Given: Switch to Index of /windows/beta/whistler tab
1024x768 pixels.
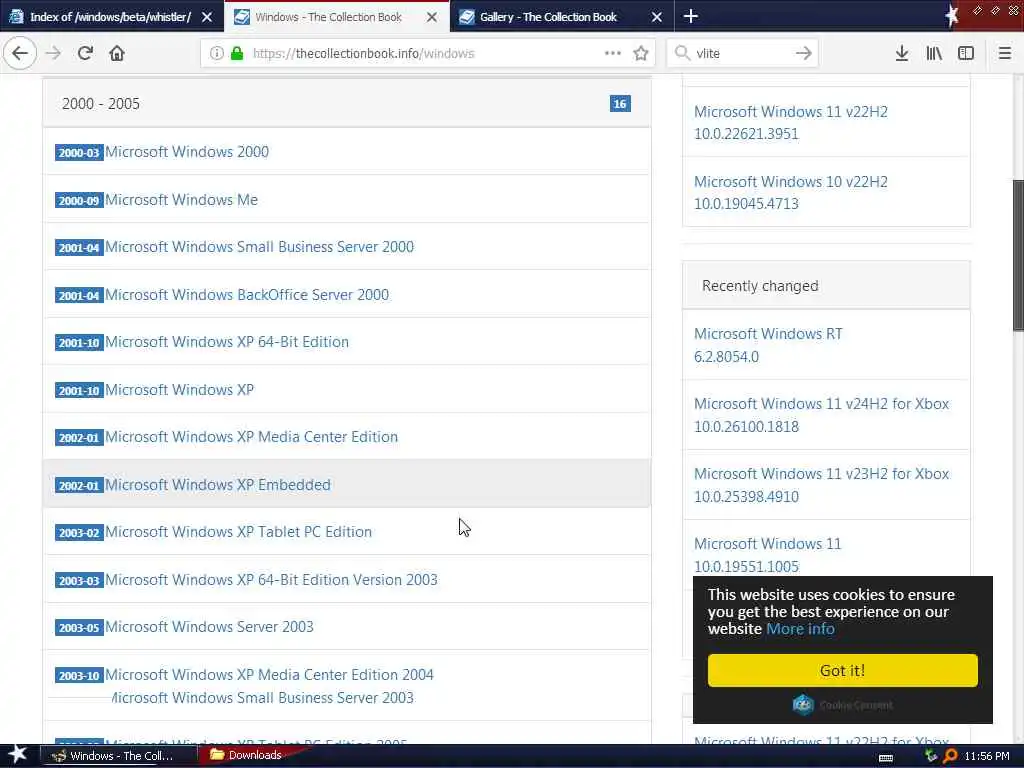Looking at the screenshot, I should 111,17.
